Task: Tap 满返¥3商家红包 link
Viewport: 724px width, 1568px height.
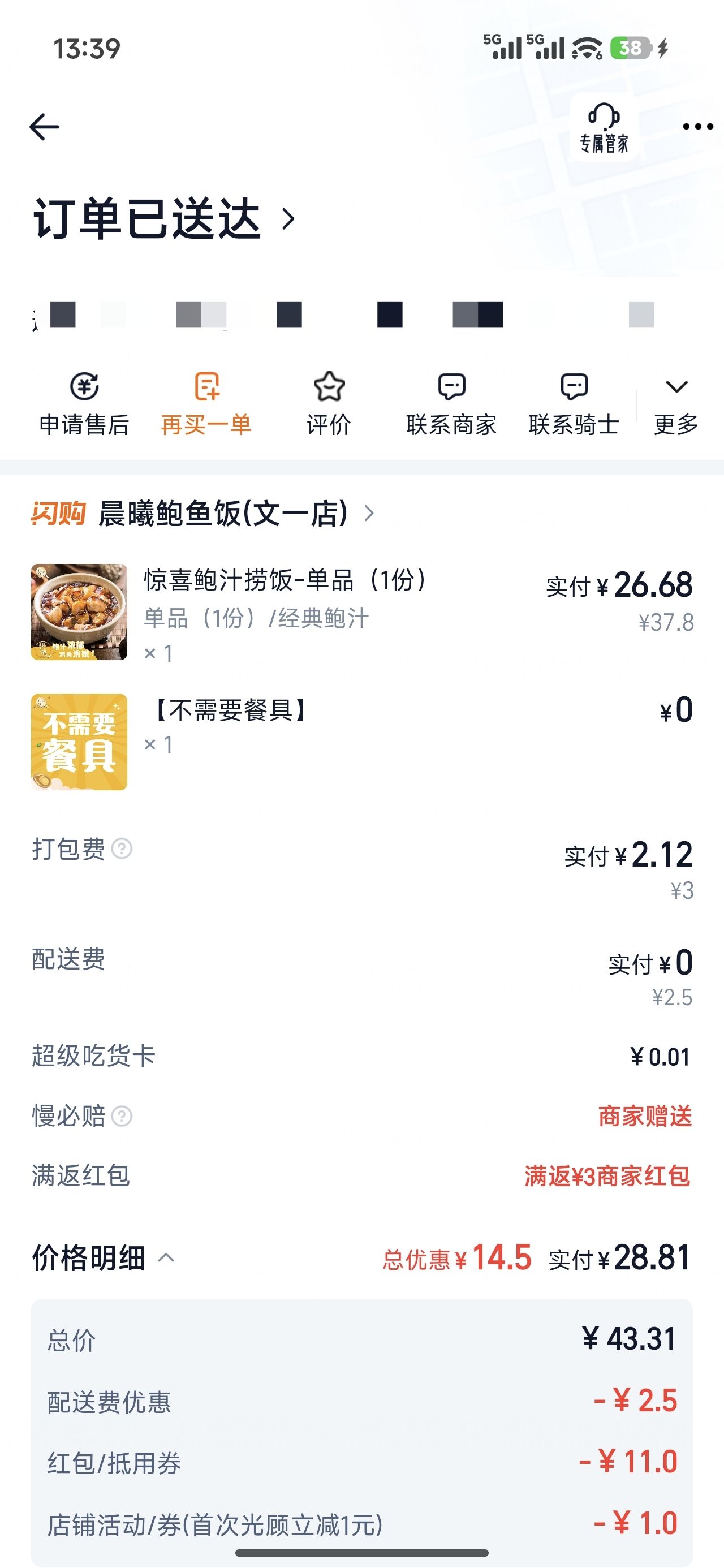Action: point(607,1176)
